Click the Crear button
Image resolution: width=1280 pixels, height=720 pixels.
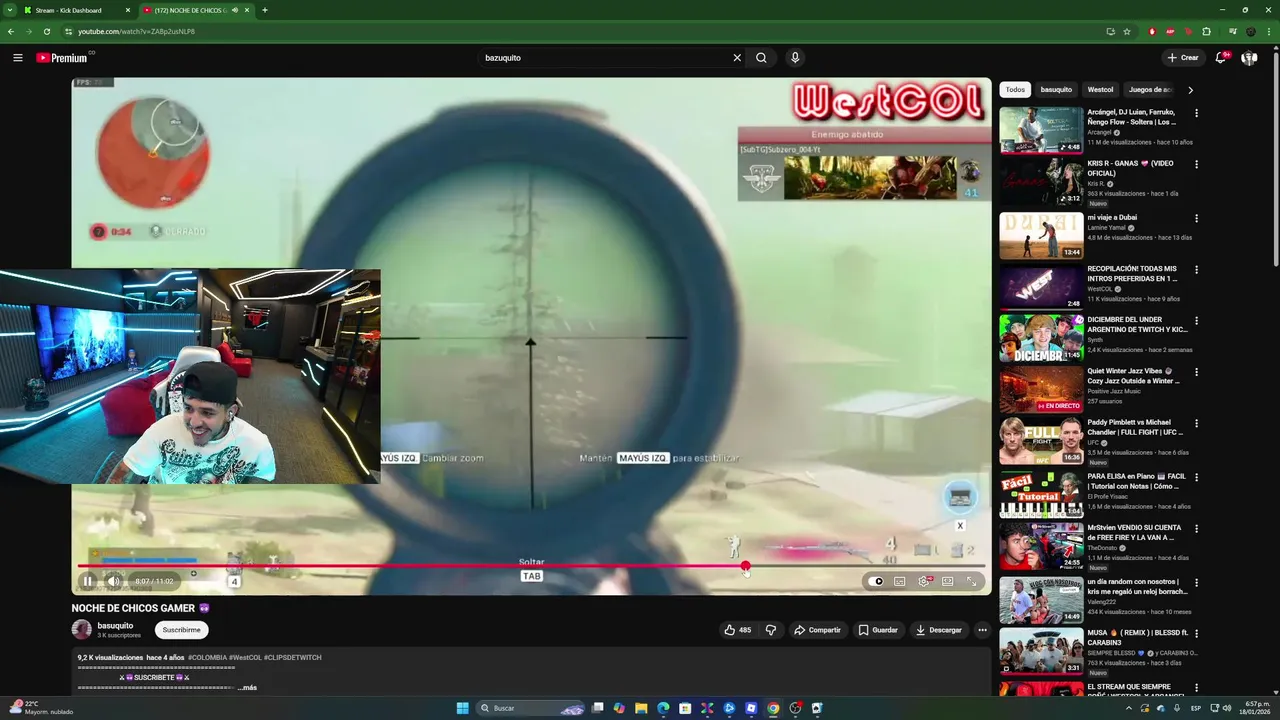1183,58
